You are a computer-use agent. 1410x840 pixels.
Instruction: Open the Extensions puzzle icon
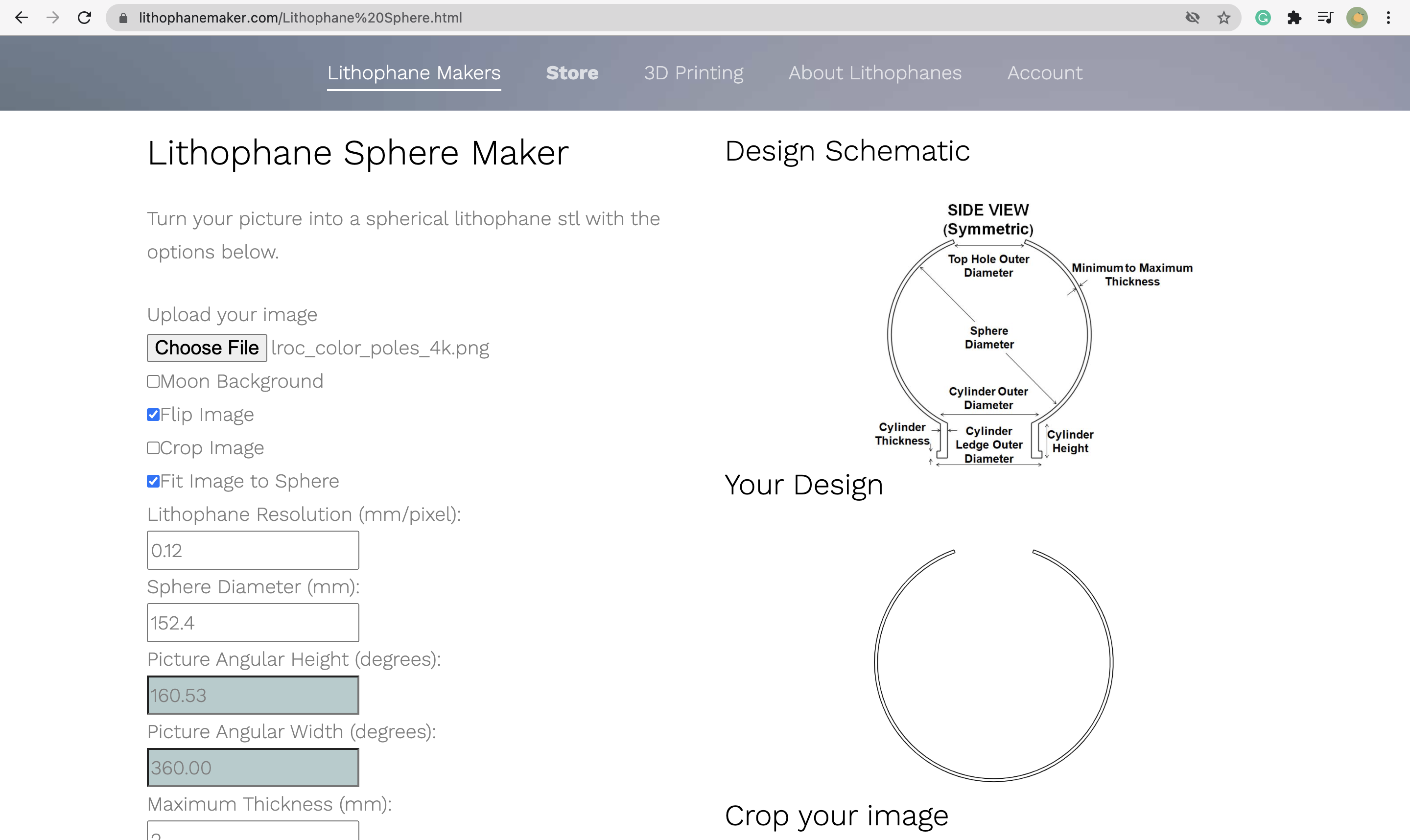pyautogui.click(x=1294, y=18)
